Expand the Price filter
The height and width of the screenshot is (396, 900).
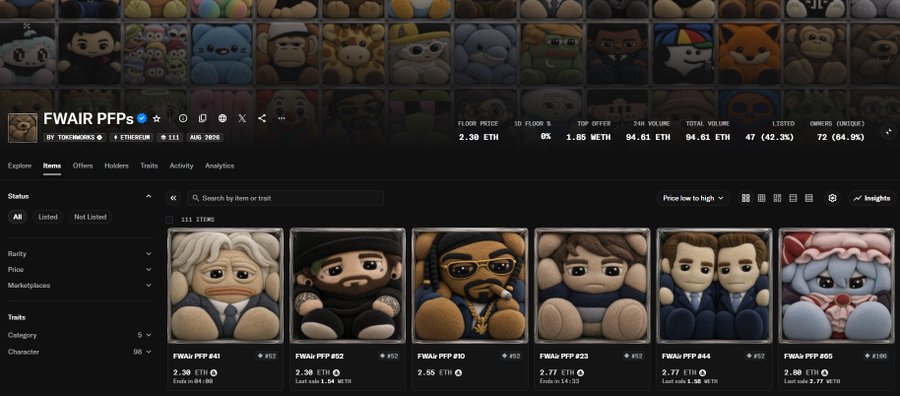[80, 269]
